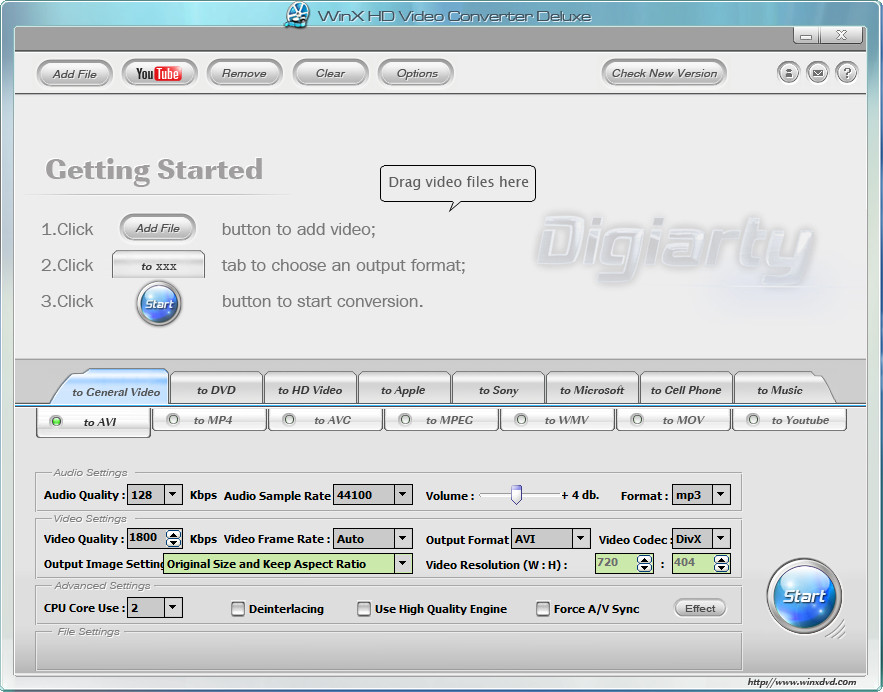Viewport: 883px width, 692px height.
Task: Close the converter window with X
Action: [841, 35]
